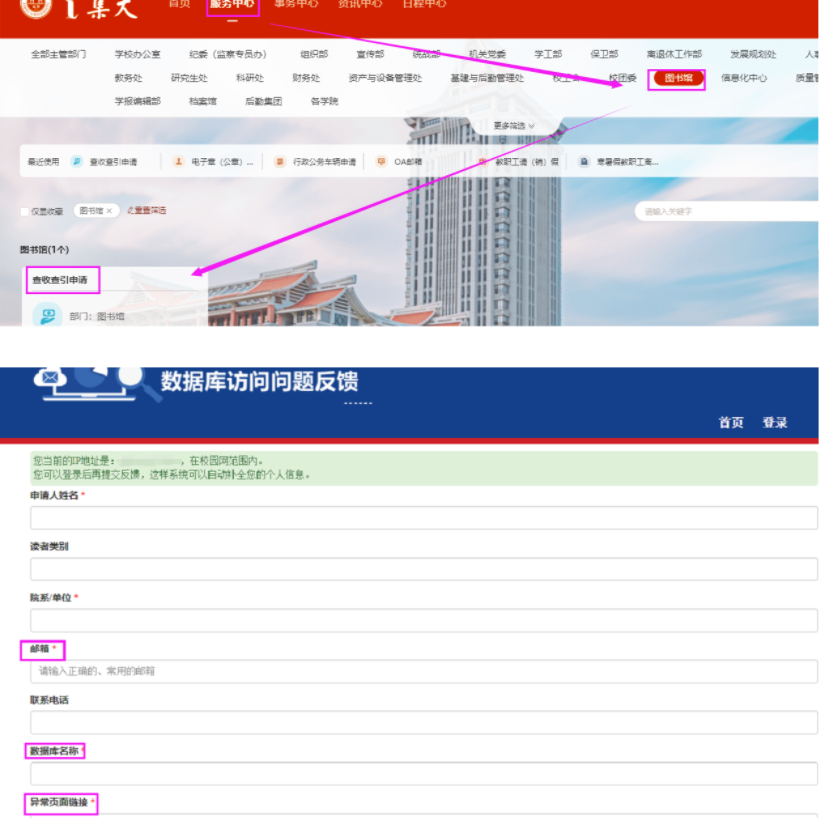Click the 重置筛选 reset filter icon
The height and width of the screenshot is (819, 822).
pos(130,211)
